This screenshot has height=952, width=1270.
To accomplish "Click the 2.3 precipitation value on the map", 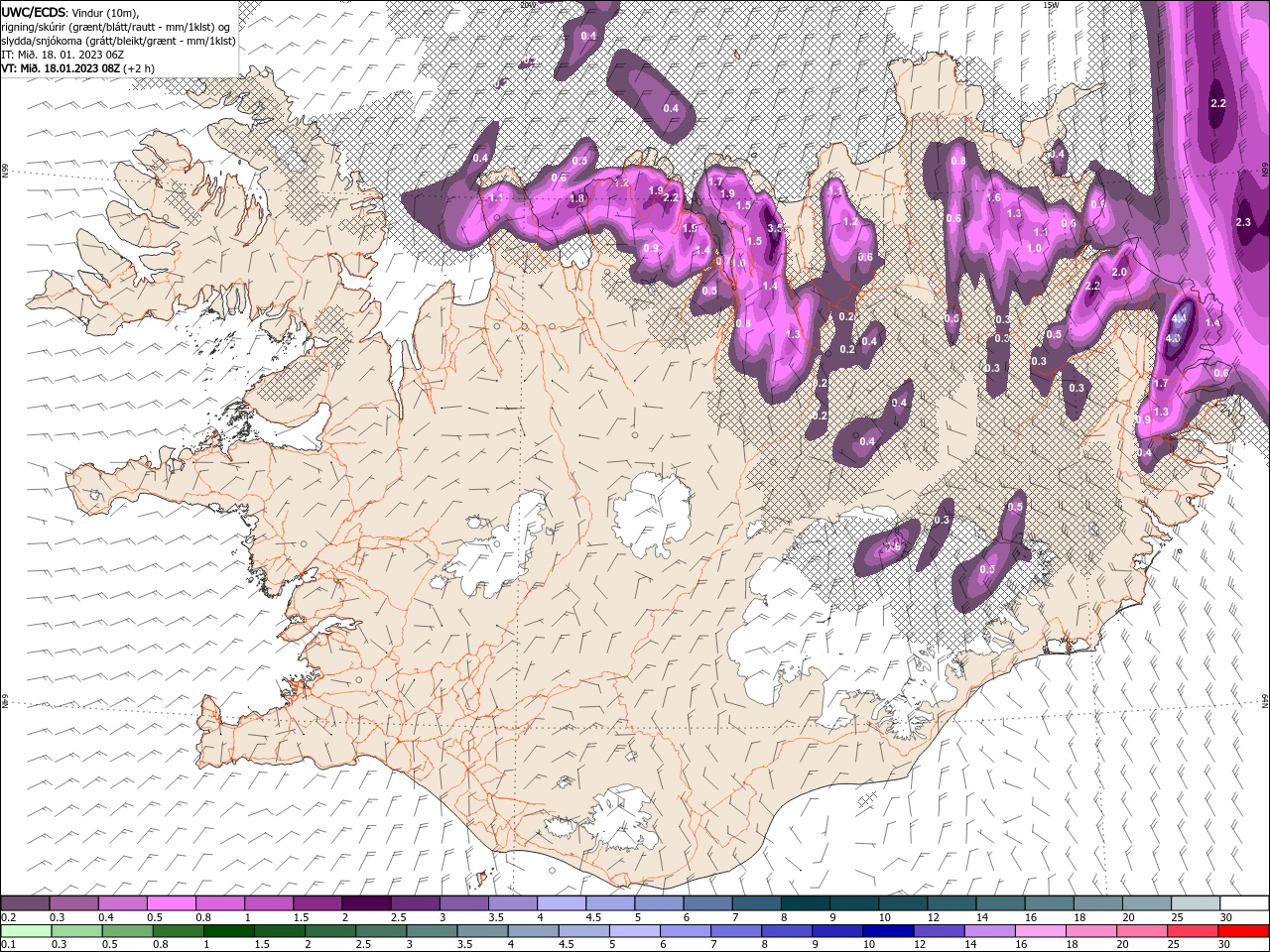I will (1243, 222).
